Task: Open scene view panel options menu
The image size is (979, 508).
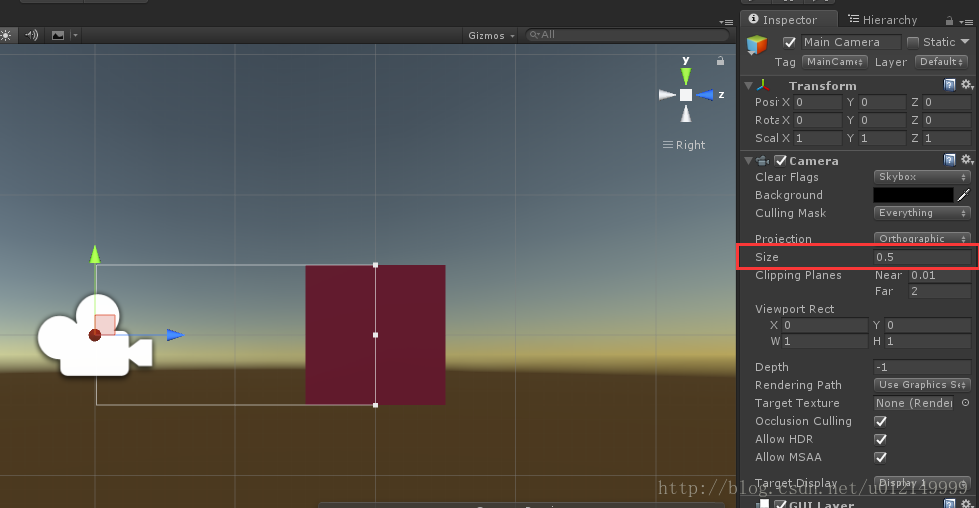Action: (x=726, y=22)
